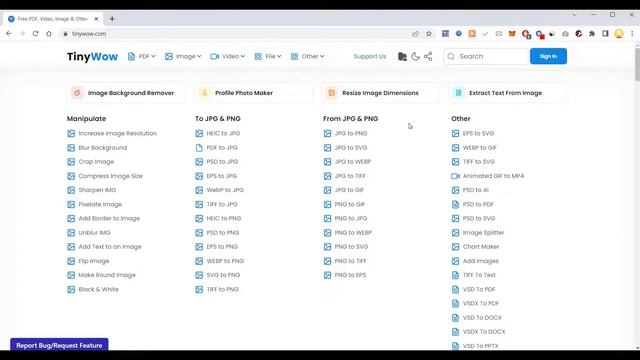Click the Animated GIF to MP4 video icon
Screen dimensions: 640x360
456,176
